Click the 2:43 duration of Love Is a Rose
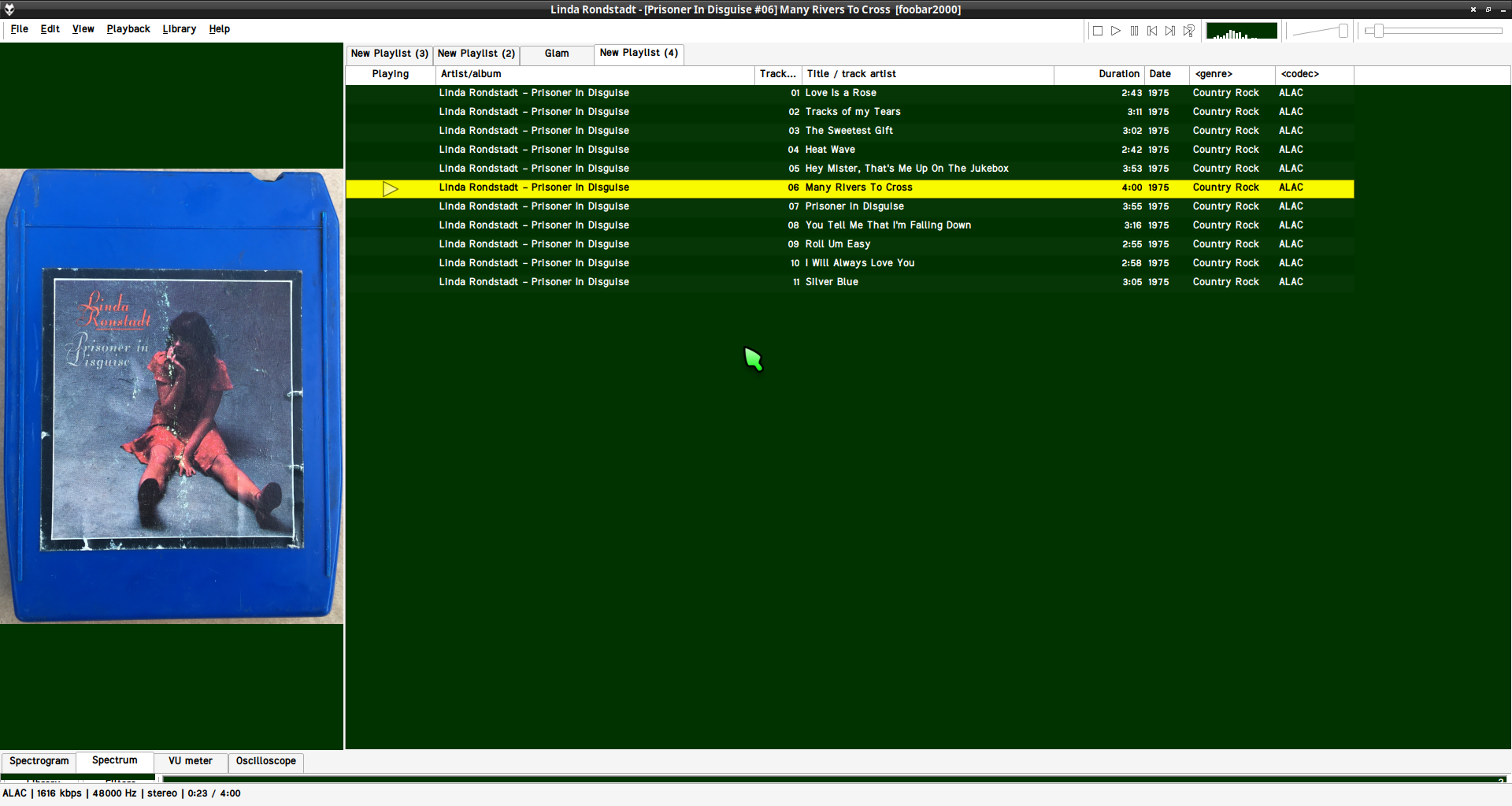The height and width of the screenshot is (806, 1512). [1132, 93]
